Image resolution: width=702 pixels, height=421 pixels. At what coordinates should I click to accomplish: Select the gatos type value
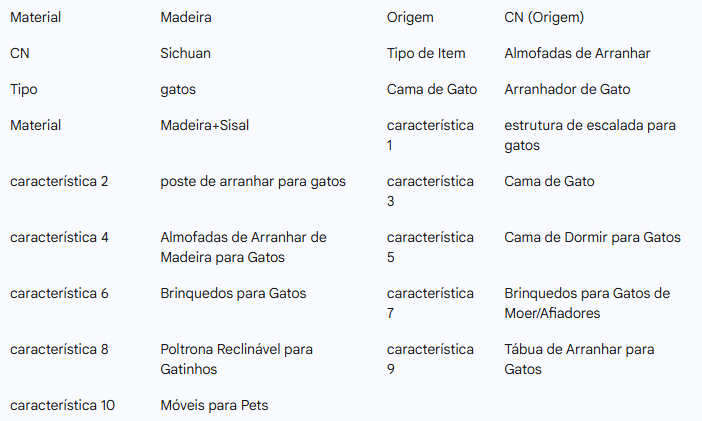coord(178,90)
